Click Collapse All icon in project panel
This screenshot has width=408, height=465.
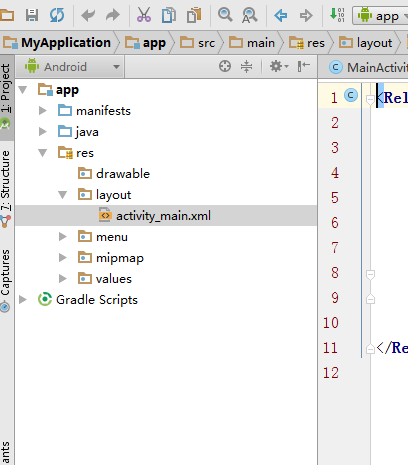pos(246,66)
